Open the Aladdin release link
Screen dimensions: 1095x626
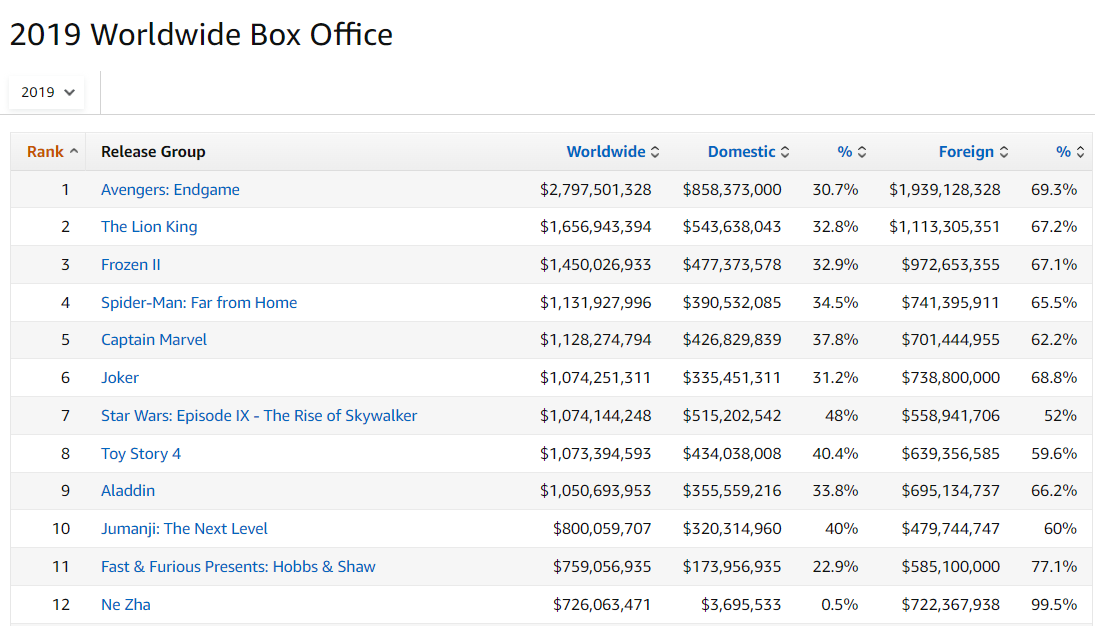click(x=128, y=490)
